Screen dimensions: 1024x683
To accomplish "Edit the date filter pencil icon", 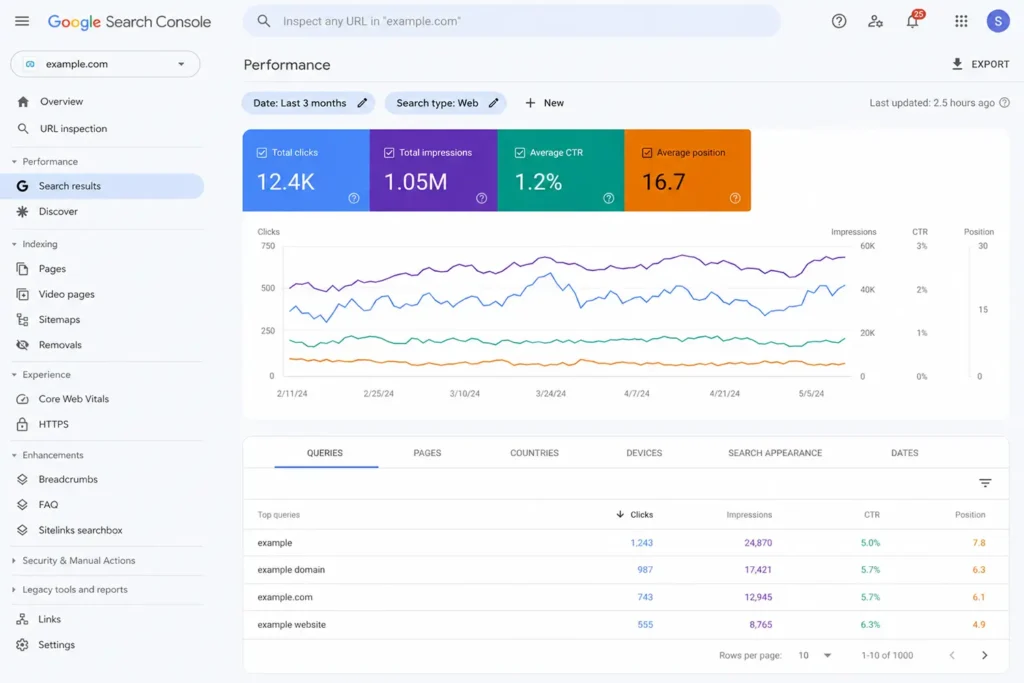I will (x=362, y=103).
